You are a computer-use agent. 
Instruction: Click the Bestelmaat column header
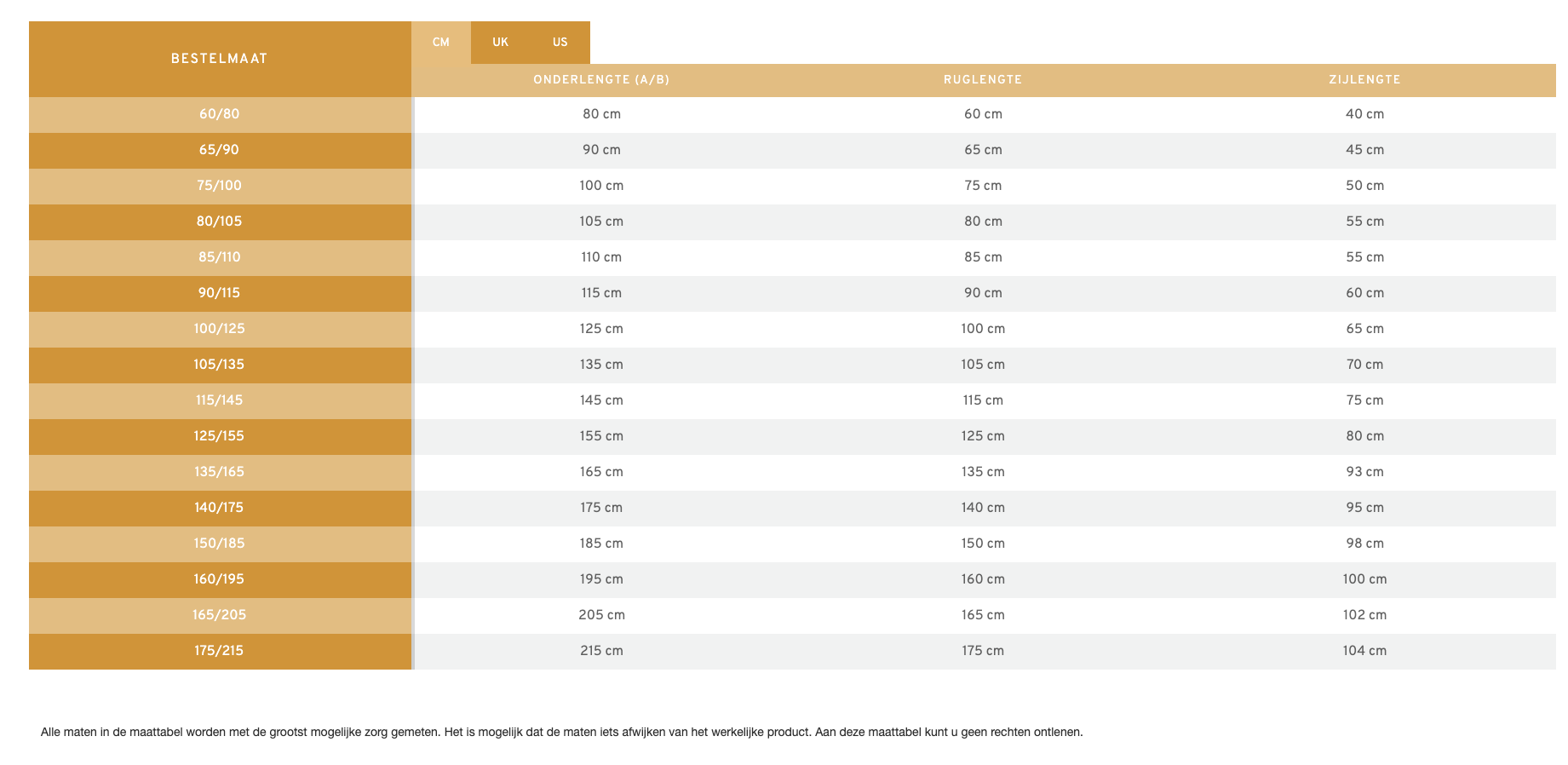click(220, 59)
